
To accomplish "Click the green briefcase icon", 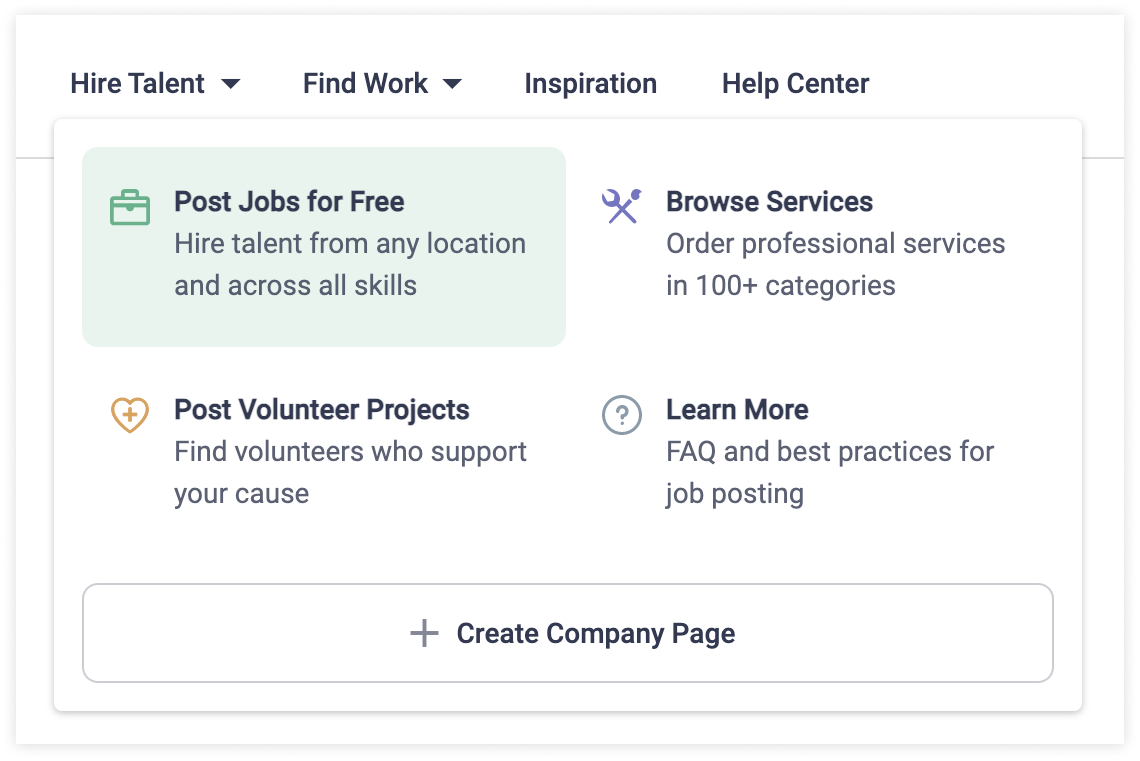I will point(130,208).
